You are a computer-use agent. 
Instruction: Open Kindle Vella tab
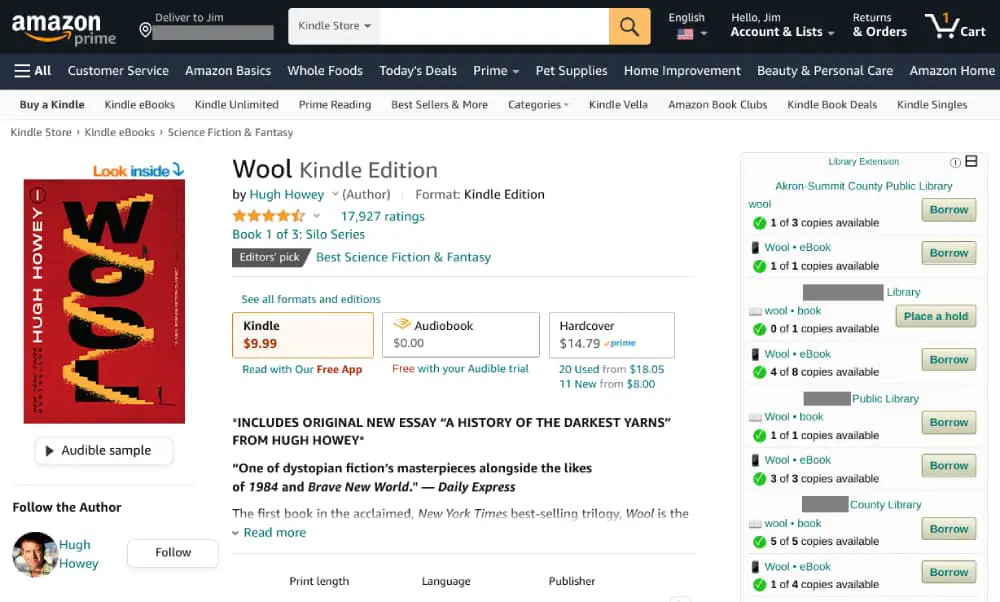[x=618, y=105]
